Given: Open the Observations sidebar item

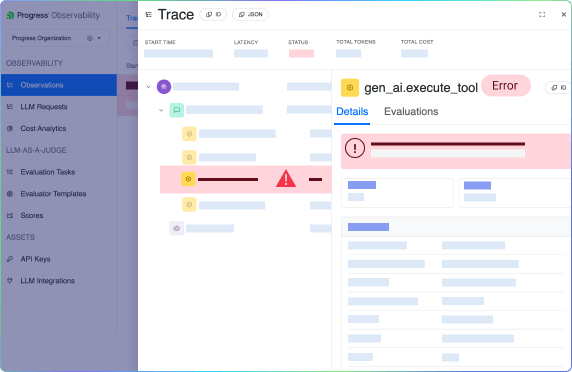Looking at the screenshot, I should tap(59, 85).
